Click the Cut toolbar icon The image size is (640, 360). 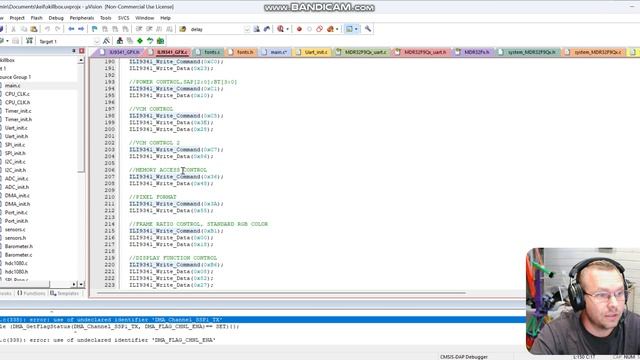13,29
